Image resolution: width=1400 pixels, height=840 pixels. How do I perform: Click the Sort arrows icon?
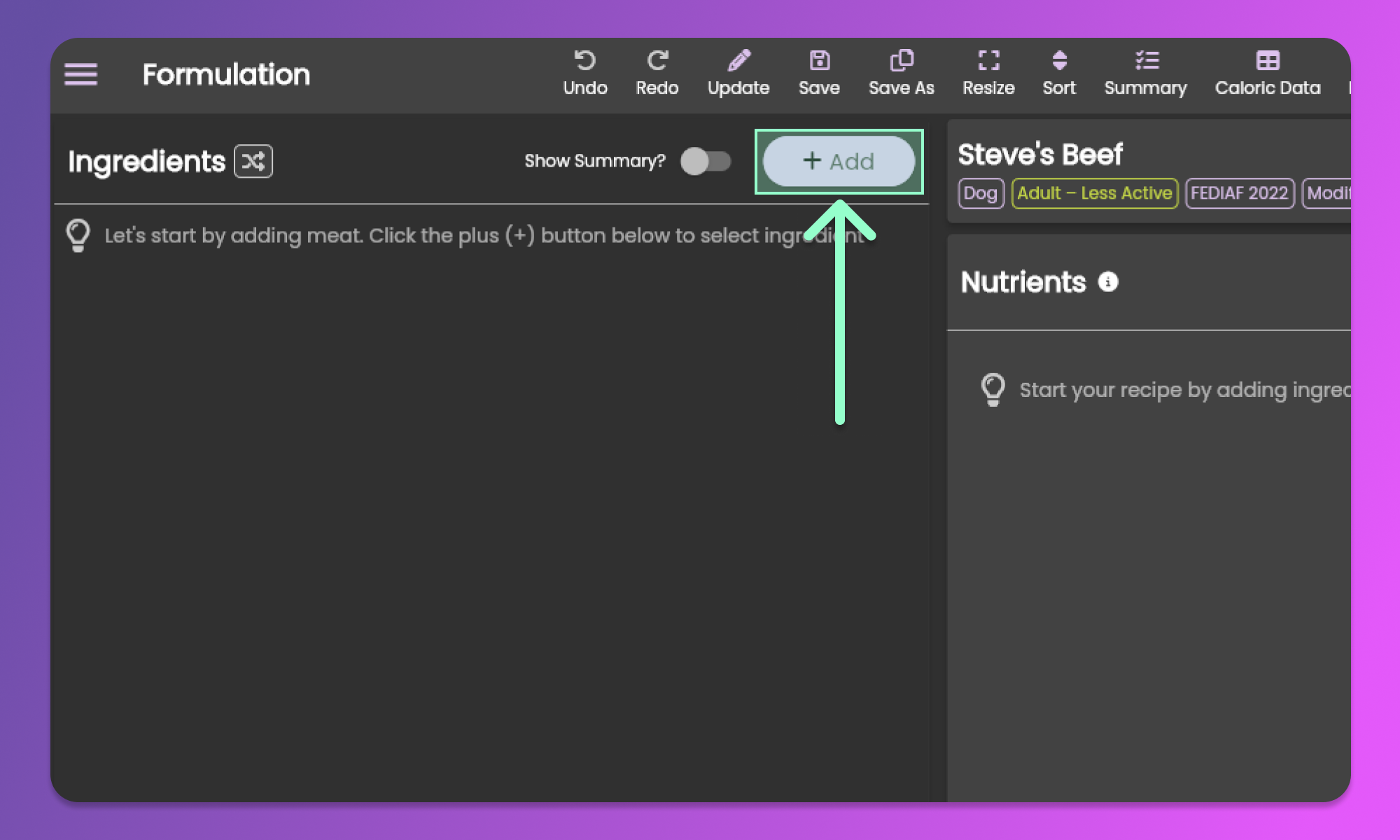1059,61
